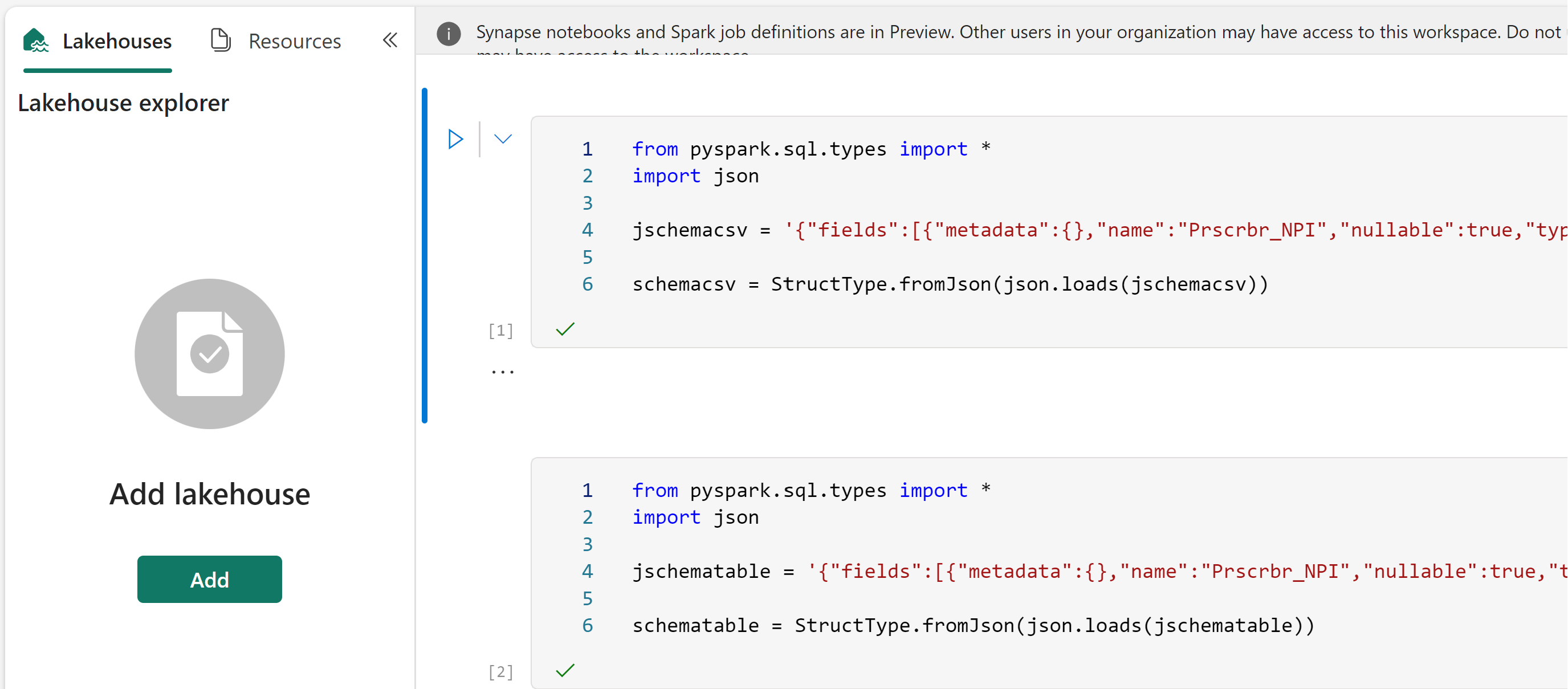Click the gray document placeholder icon

tap(209, 354)
